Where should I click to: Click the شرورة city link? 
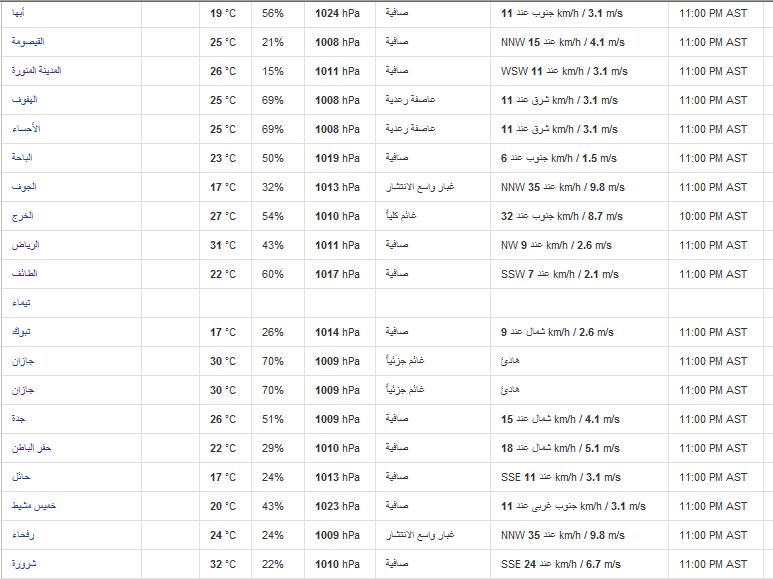pyautogui.click(x=24, y=564)
